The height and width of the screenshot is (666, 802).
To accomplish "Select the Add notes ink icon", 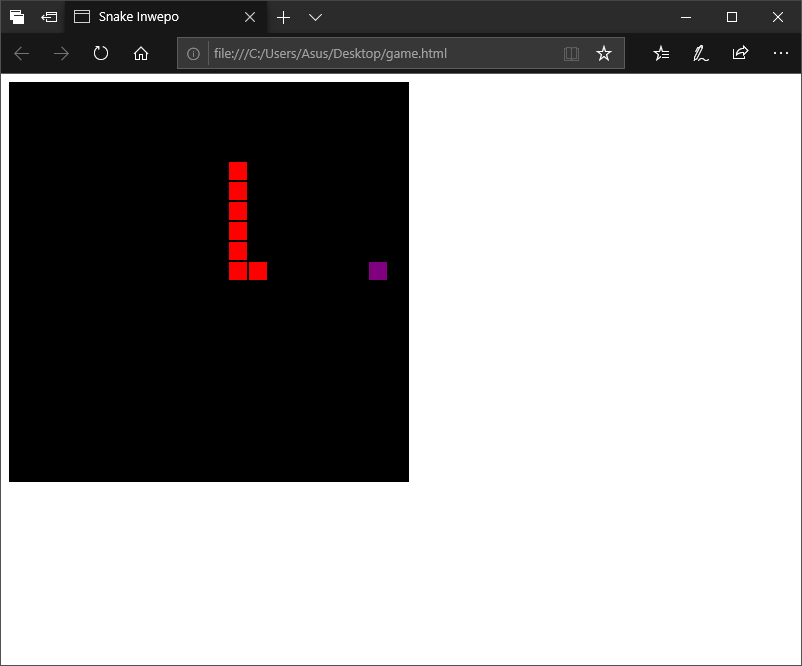I will (x=700, y=53).
